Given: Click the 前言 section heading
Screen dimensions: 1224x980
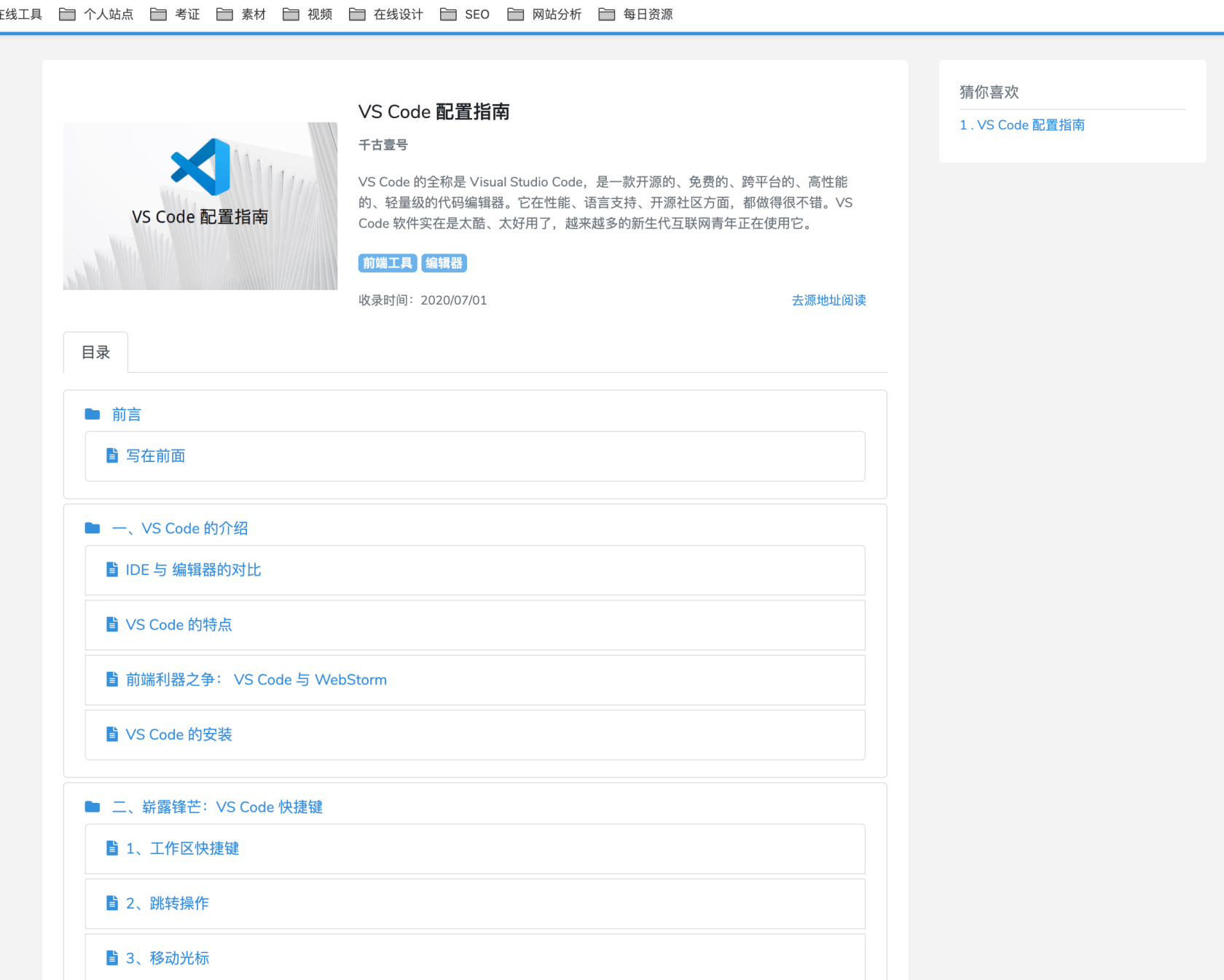Looking at the screenshot, I should tap(127, 415).
